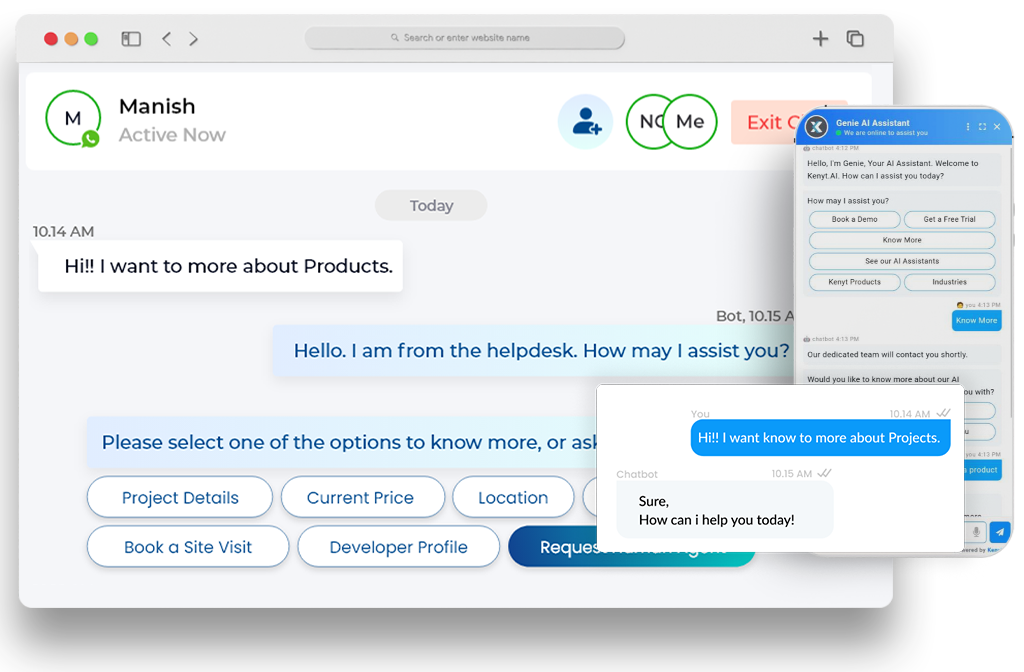Choose Get a Free Trial in Genie chat
This screenshot has height=672, width=1024.
(x=949, y=219)
